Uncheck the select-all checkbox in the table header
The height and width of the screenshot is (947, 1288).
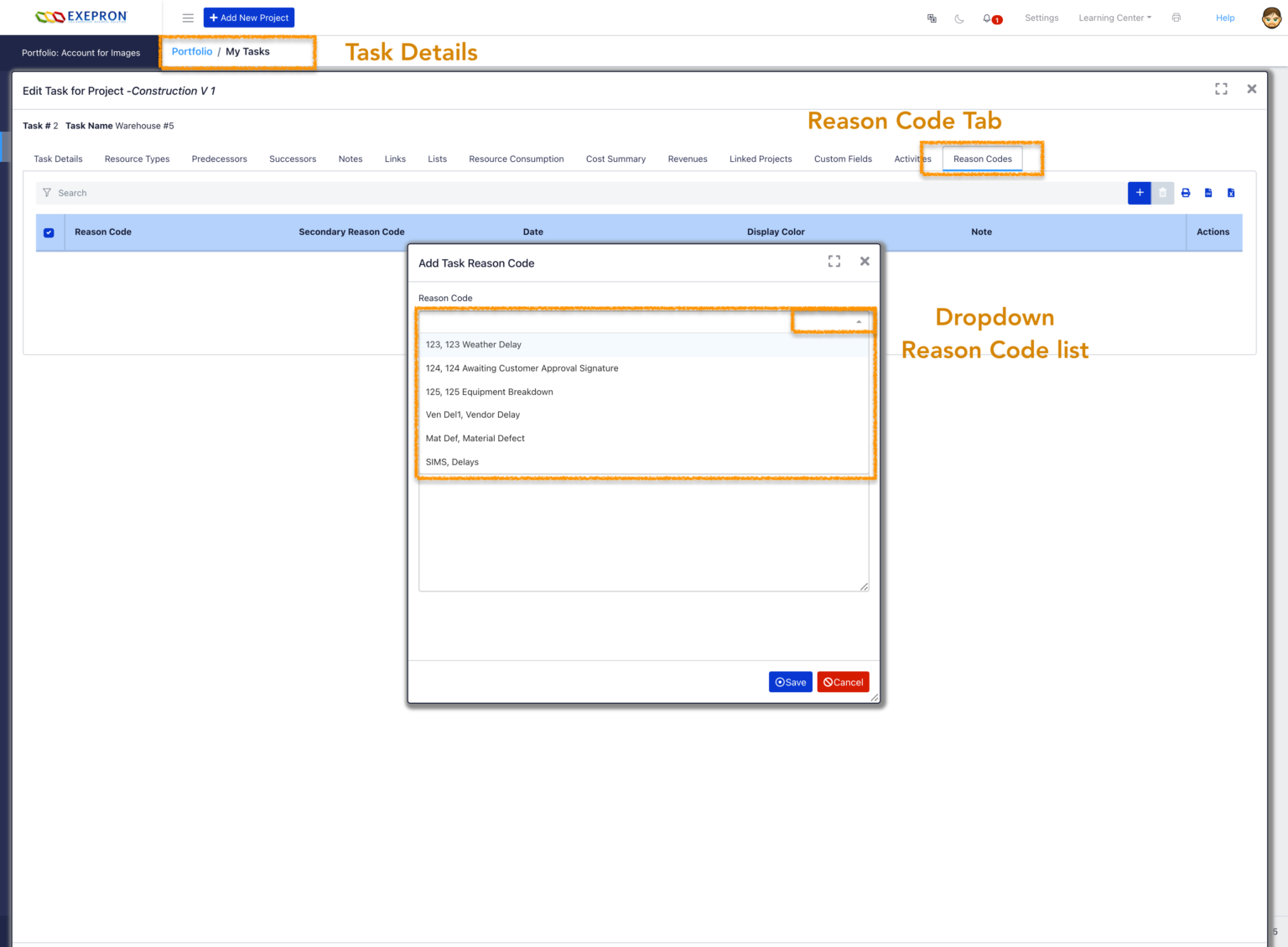point(49,232)
